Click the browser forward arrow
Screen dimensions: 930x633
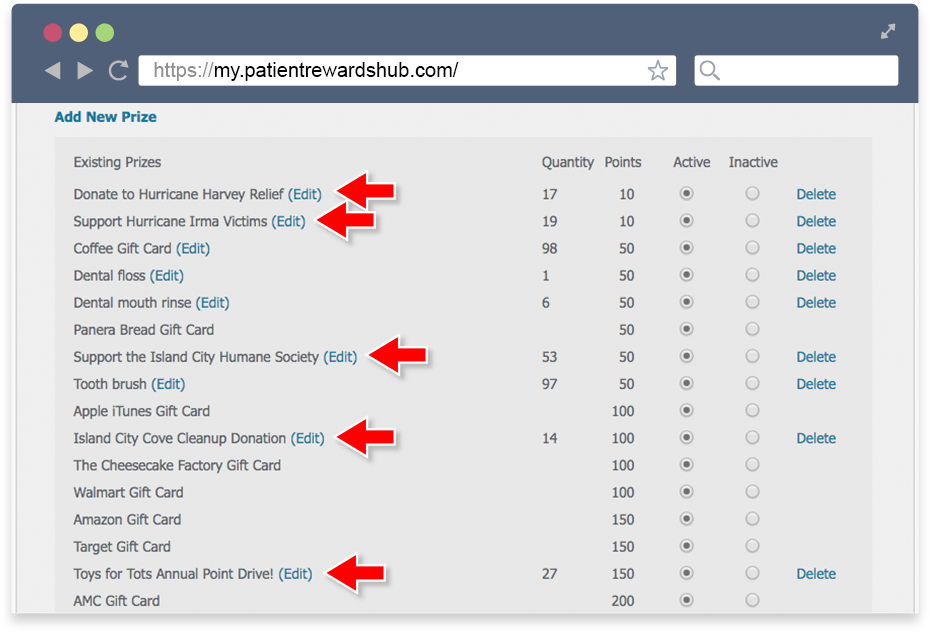[85, 71]
